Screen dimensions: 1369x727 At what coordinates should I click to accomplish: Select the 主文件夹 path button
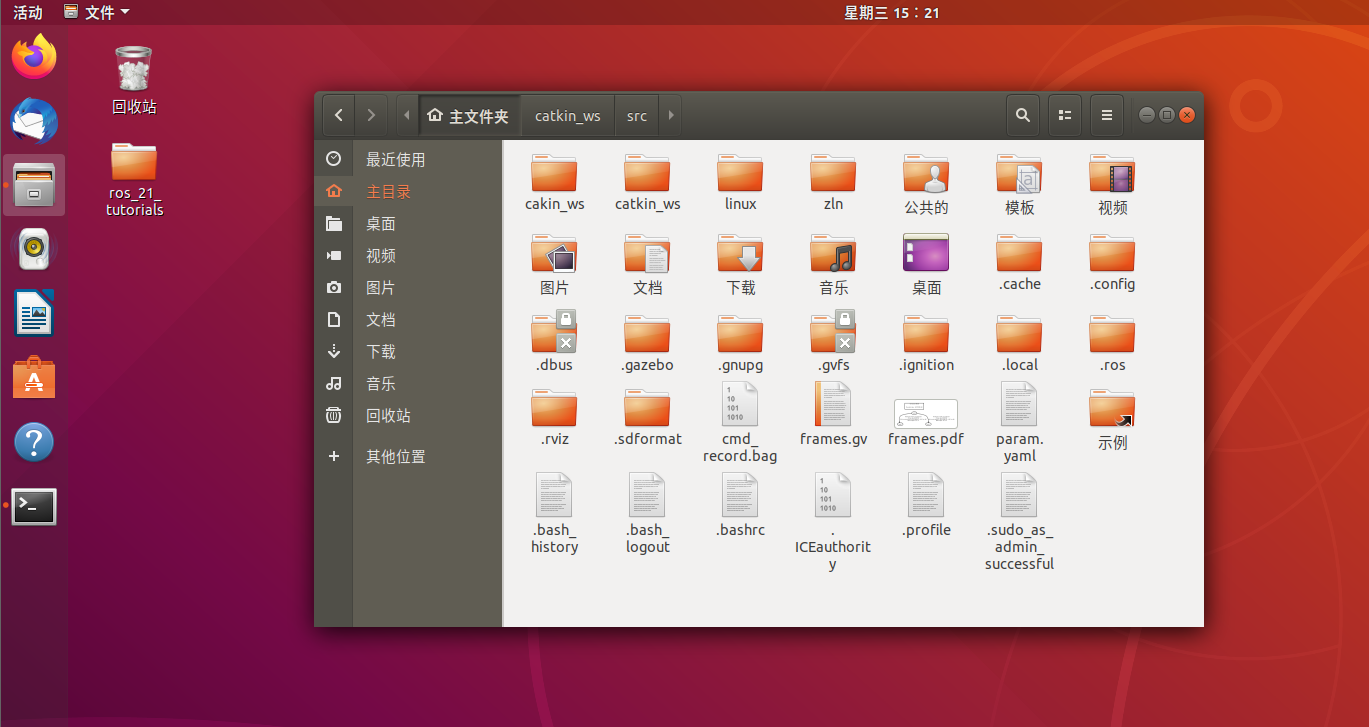(x=468, y=116)
